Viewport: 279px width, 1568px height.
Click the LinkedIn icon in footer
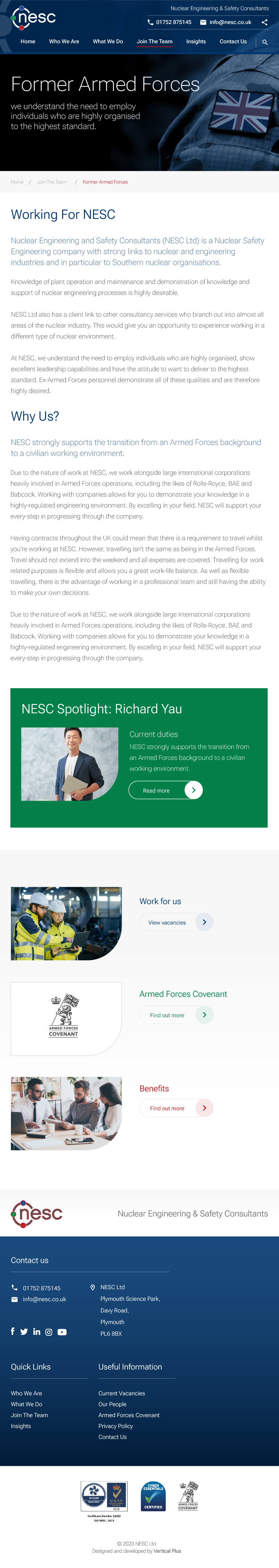point(36,1331)
